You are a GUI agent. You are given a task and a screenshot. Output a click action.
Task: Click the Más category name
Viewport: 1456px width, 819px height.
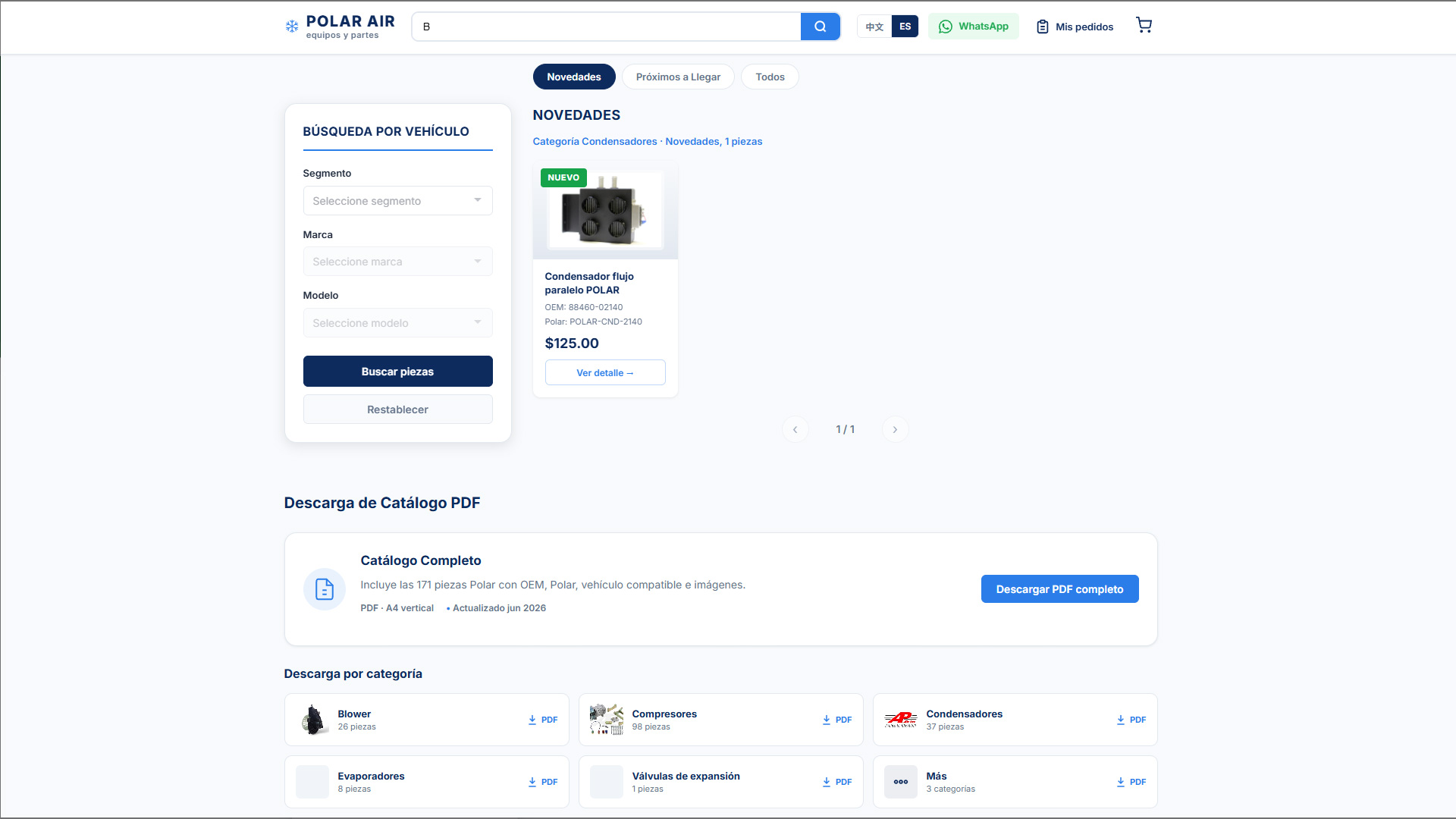tap(936, 776)
